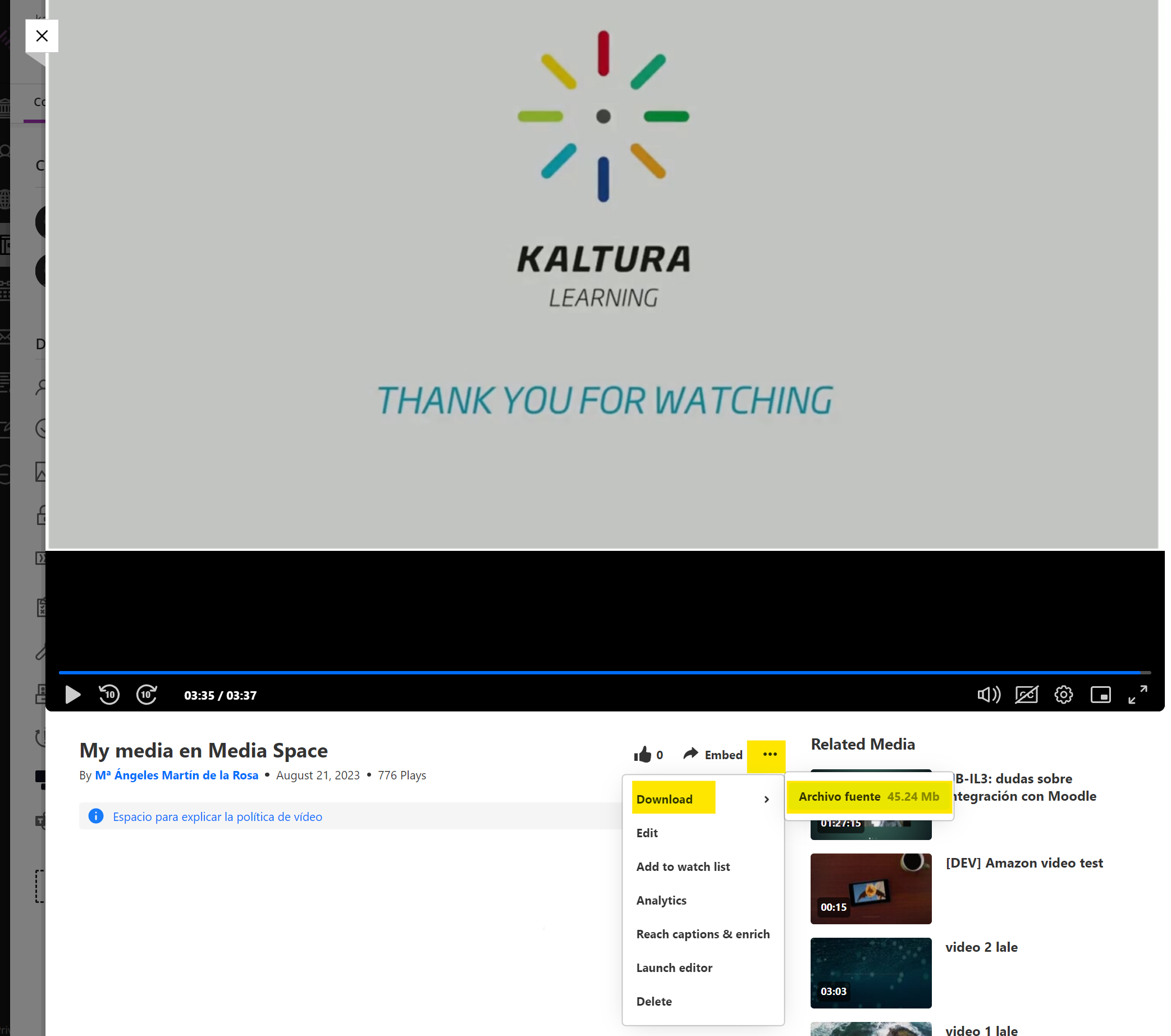The image size is (1171, 1036).
Task: Seek on the video progress bar
Action: [605, 672]
